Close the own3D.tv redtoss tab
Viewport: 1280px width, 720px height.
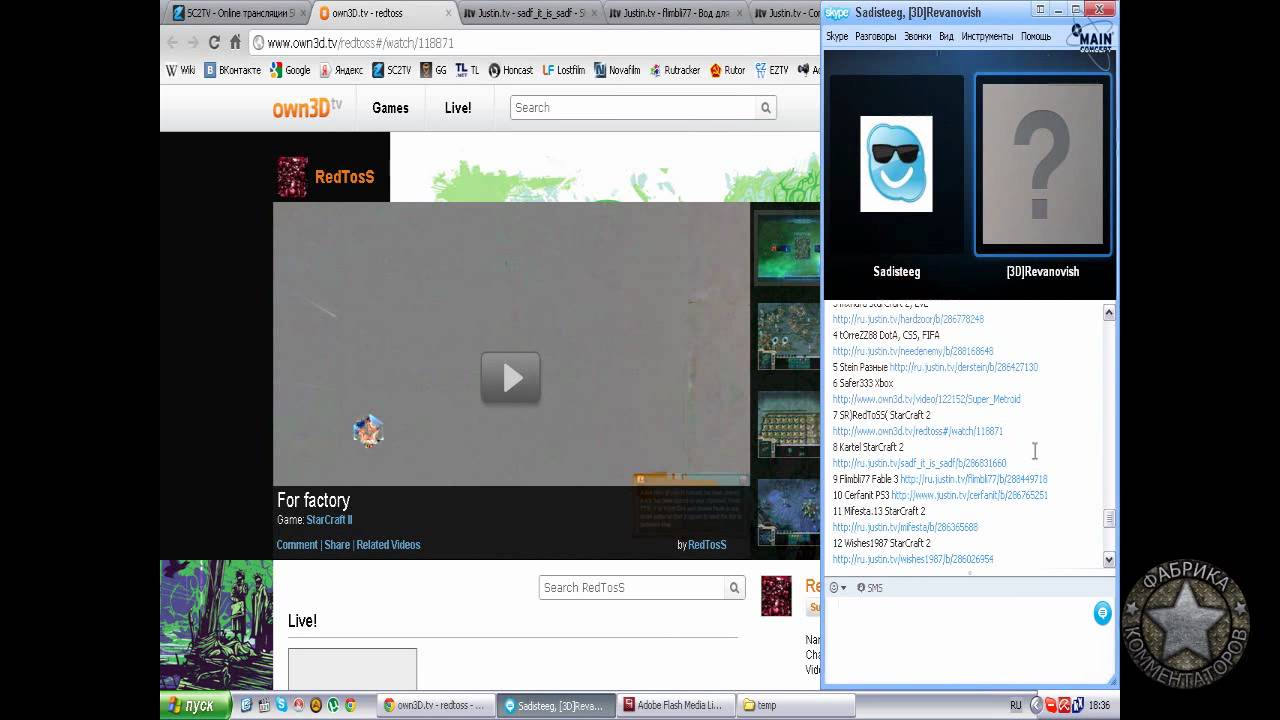point(448,13)
